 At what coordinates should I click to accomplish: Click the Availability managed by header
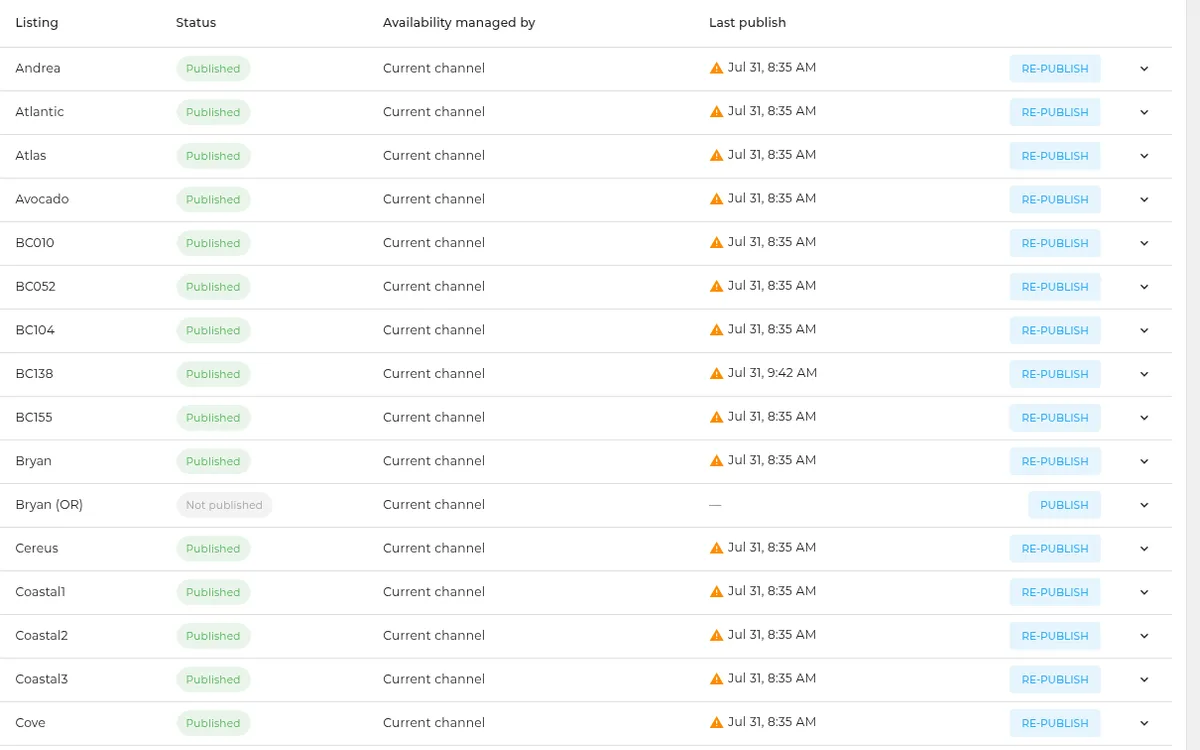pyautogui.click(x=459, y=22)
